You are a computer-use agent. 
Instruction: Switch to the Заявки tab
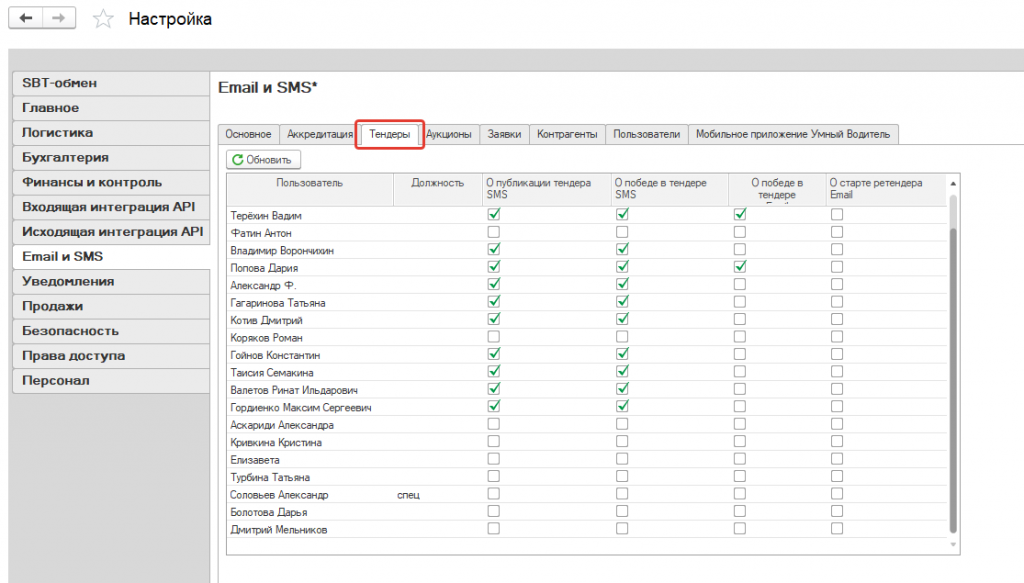click(x=504, y=134)
